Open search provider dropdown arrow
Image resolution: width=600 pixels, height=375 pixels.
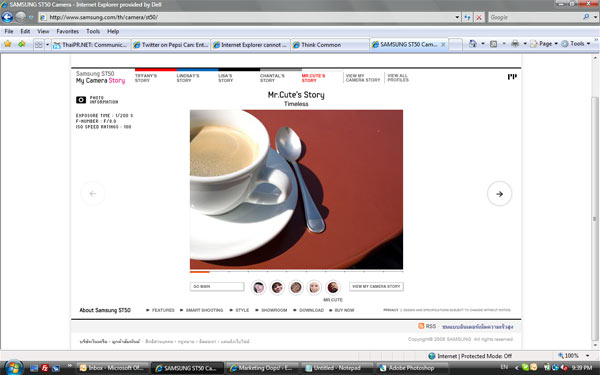tap(595, 17)
